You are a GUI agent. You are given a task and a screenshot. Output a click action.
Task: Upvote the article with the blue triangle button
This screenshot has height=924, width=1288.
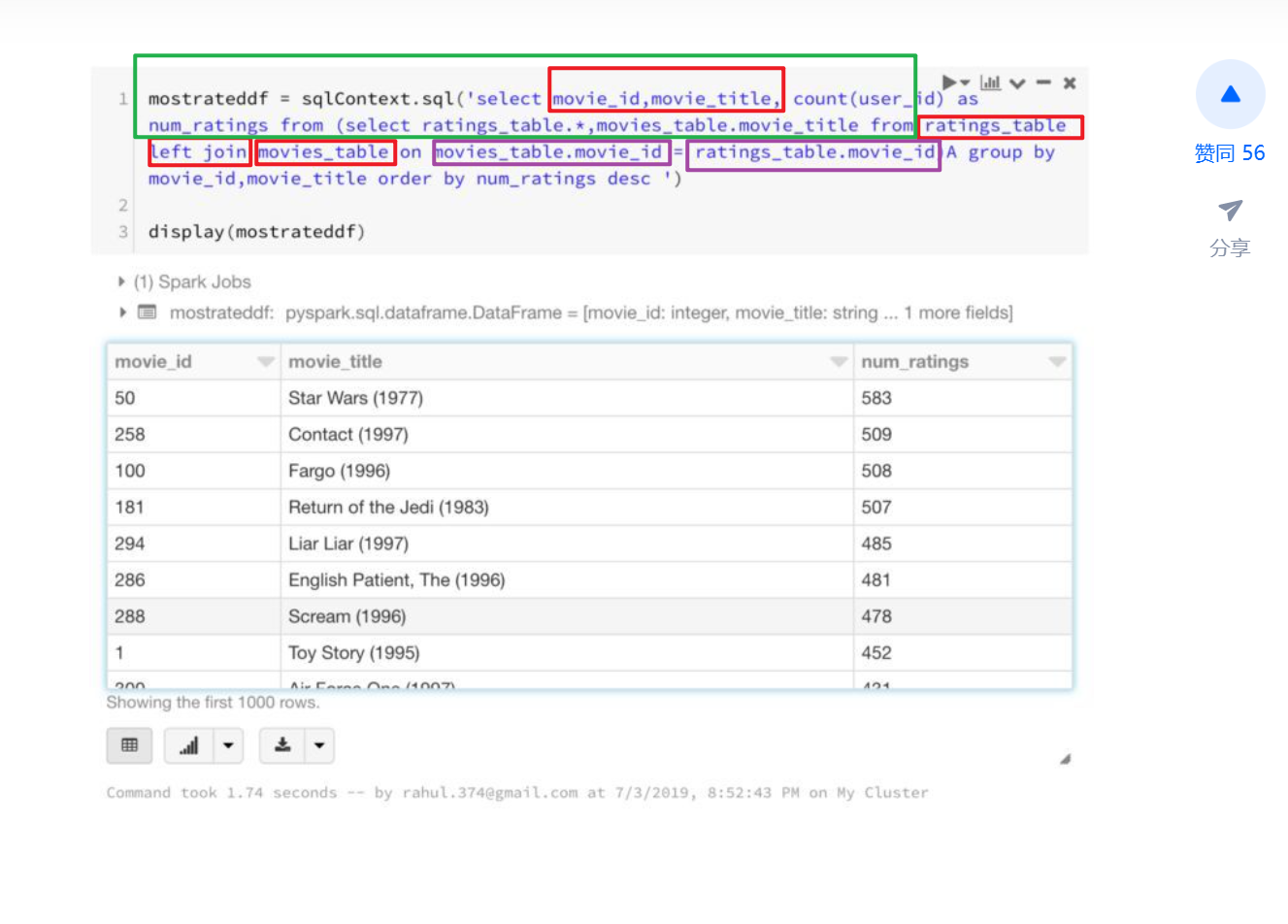click(1230, 94)
